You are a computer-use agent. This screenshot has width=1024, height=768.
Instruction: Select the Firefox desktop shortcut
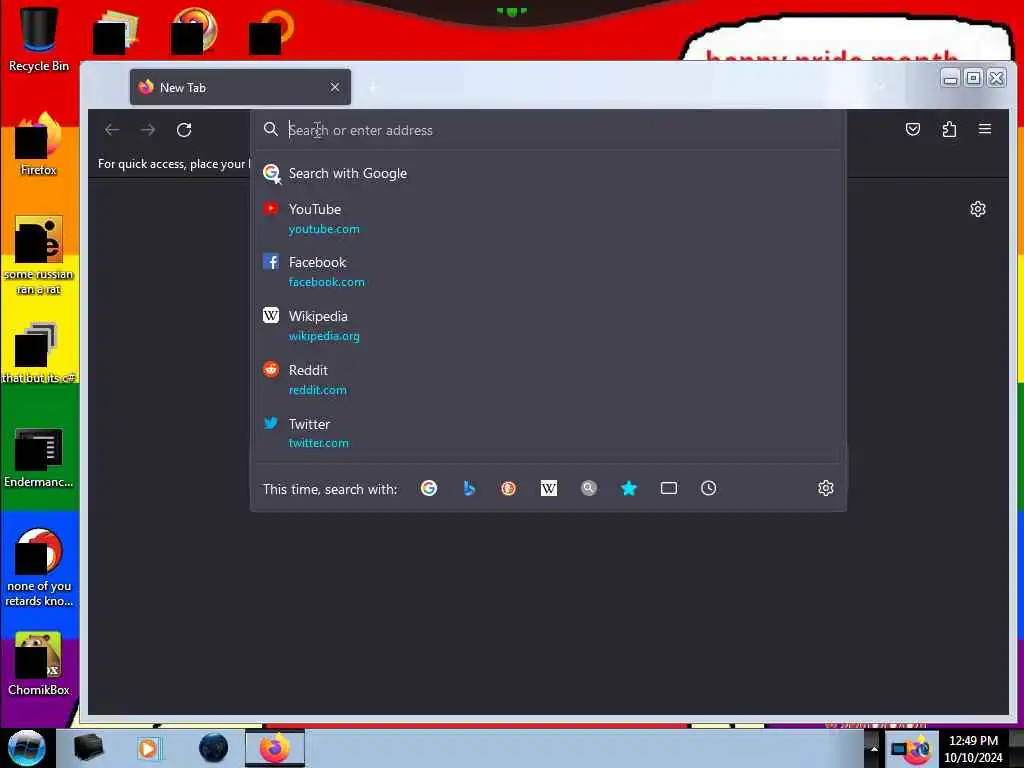pyautogui.click(x=39, y=144)
